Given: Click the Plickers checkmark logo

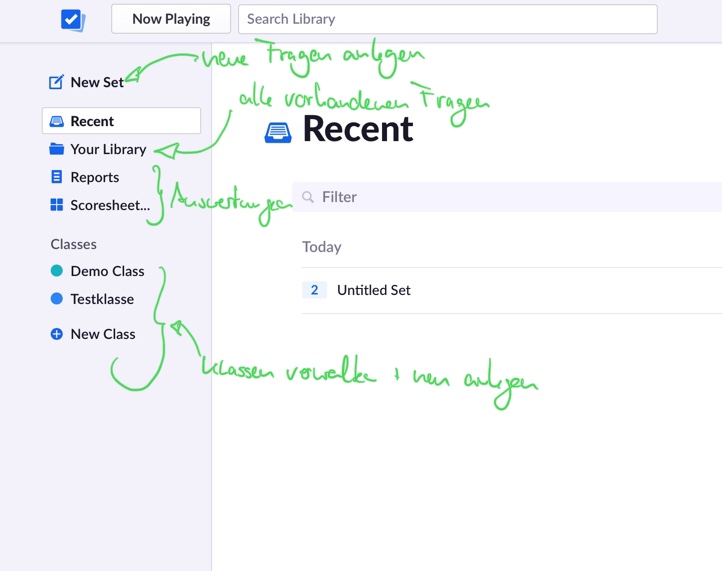Looking at the screenshot, I should (72, 19).
